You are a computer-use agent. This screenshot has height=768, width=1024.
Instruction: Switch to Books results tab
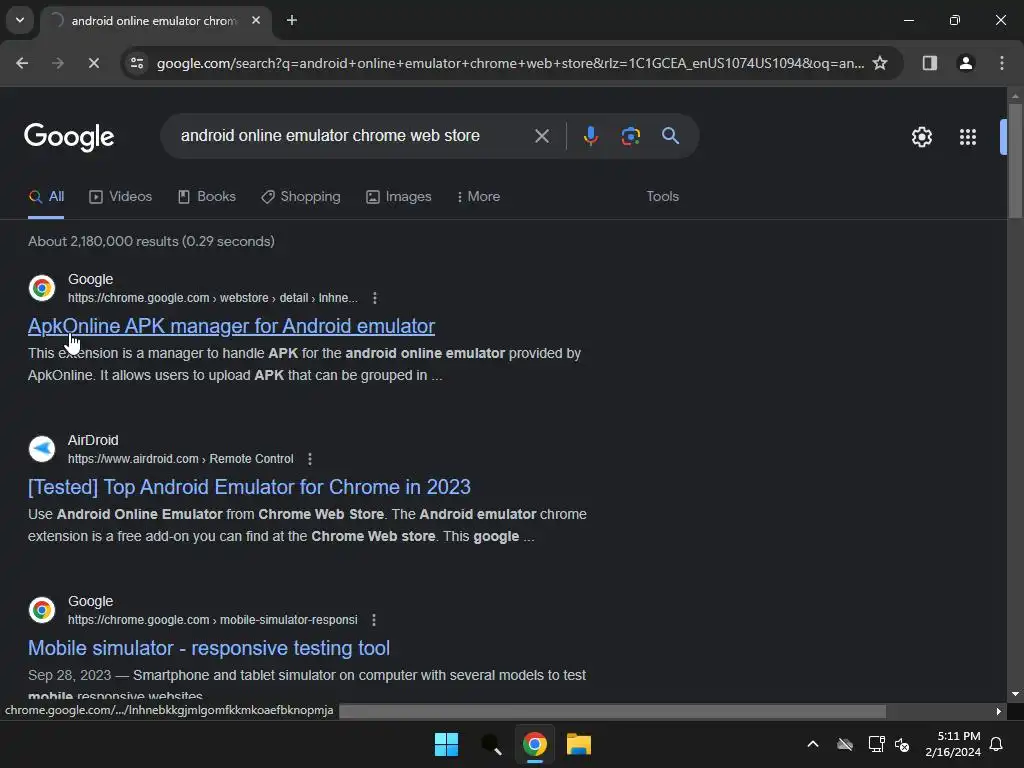click(207, 197)
